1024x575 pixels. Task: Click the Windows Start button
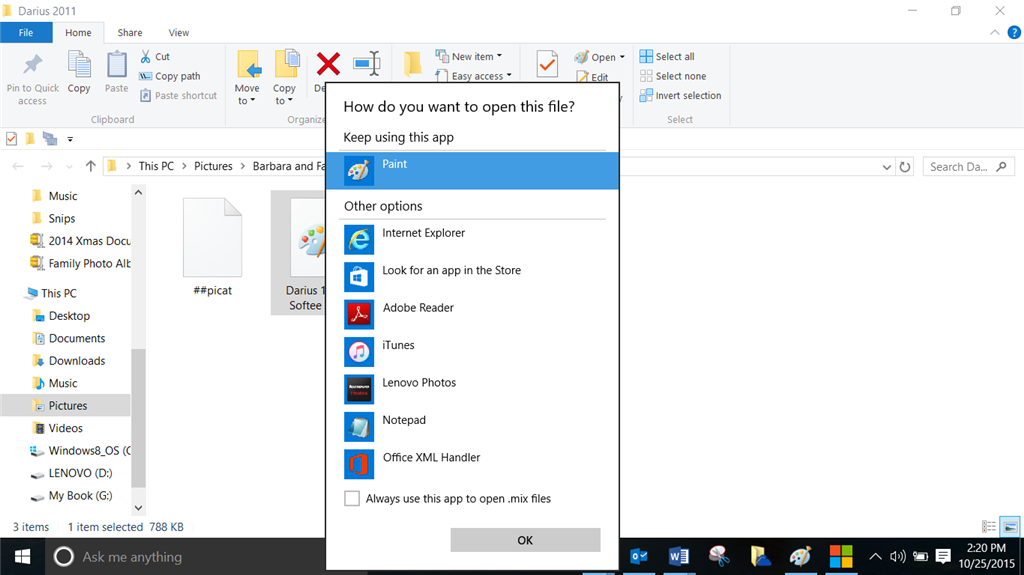click(22, 557)
